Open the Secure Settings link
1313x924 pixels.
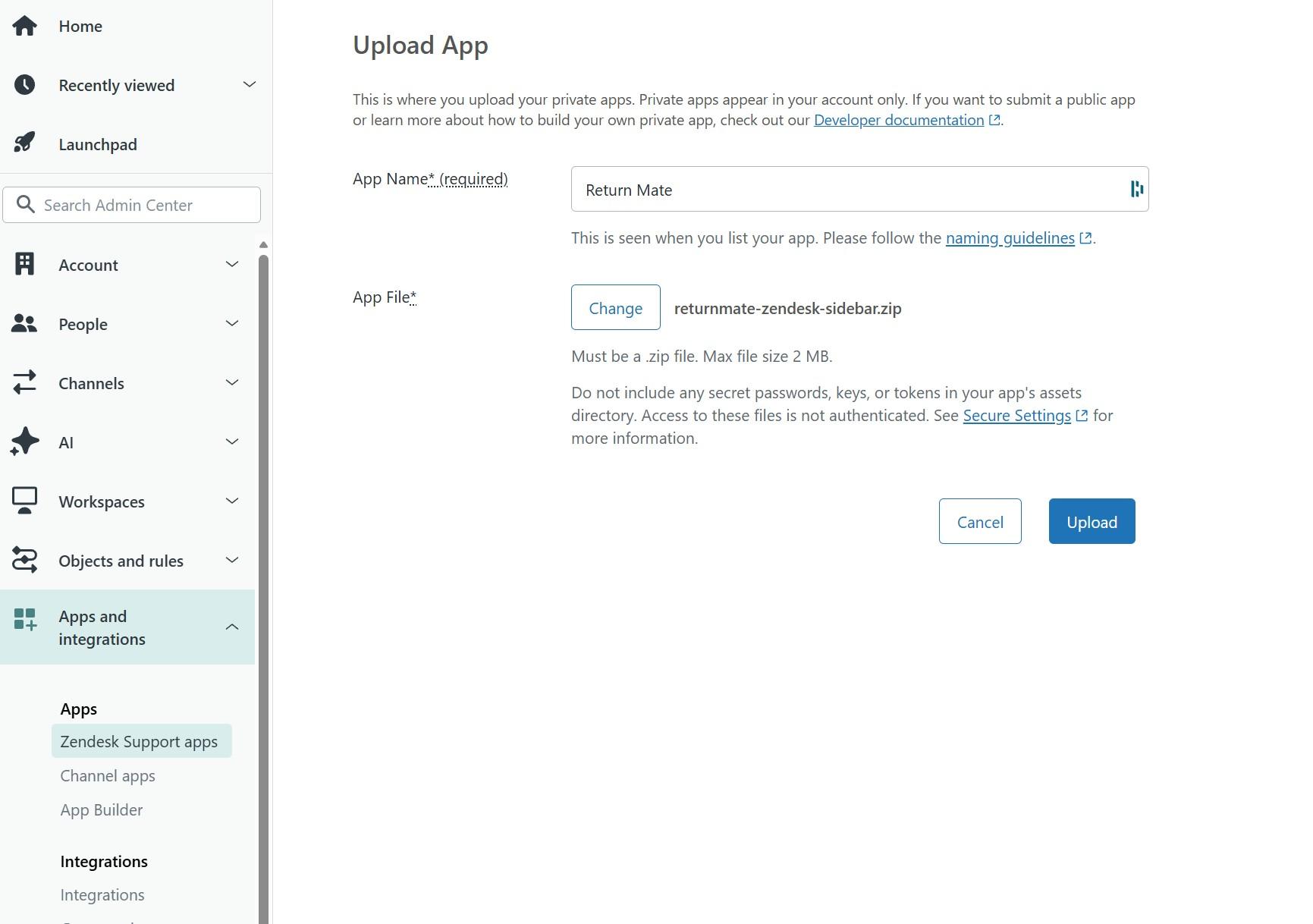point(1016,416)
